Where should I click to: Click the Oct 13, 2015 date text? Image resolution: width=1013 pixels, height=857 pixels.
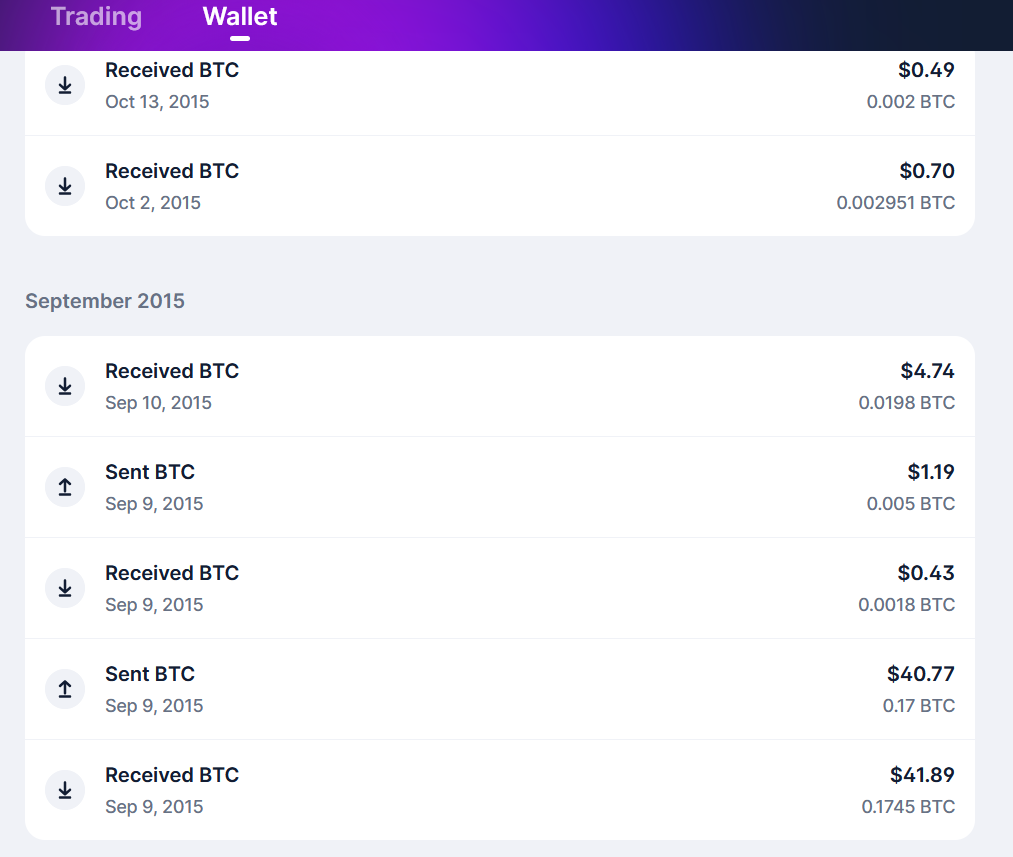pyautogui.click(x=157, y=102)
